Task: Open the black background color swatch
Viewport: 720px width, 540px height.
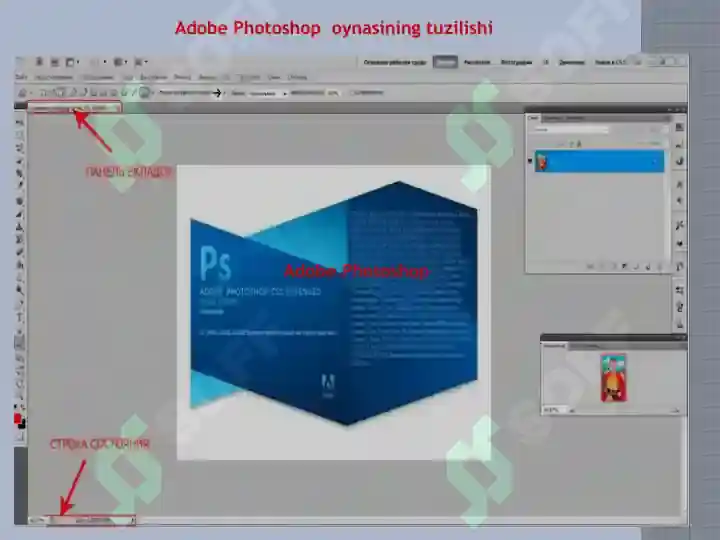Action: point(22,424)
